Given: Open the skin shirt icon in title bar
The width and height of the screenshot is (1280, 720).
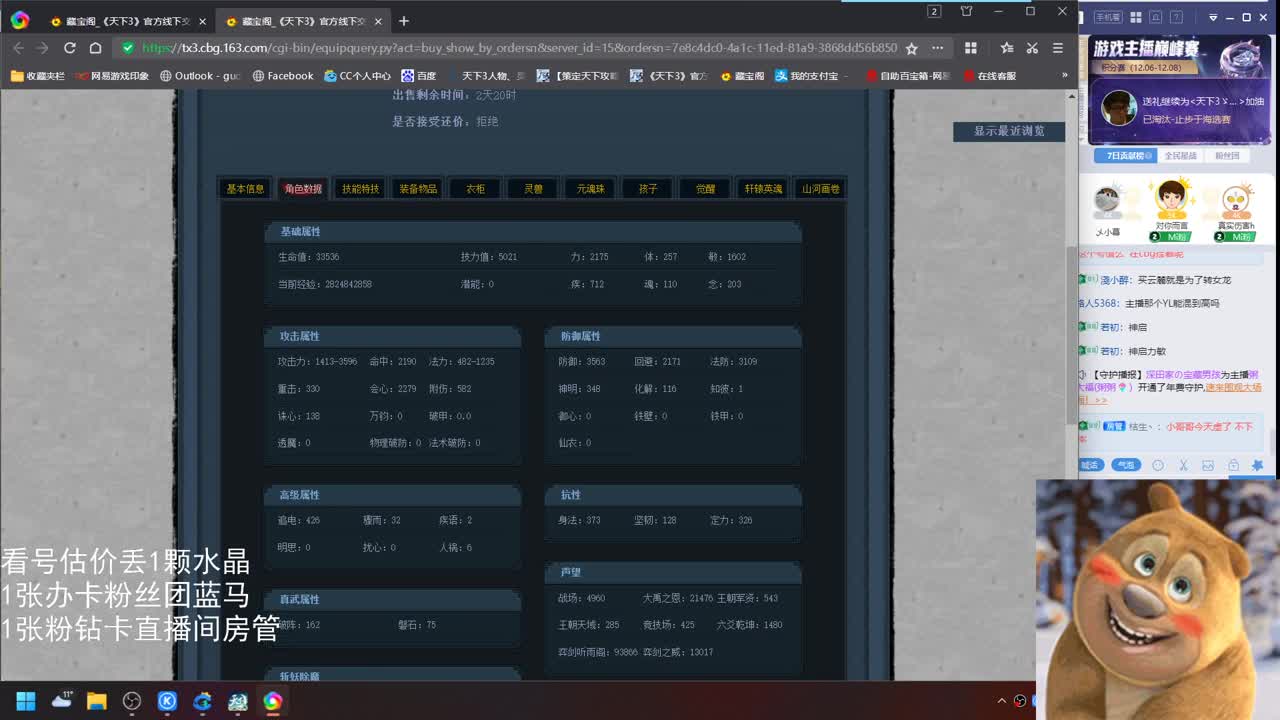Looking at the screenshot, I should point(966,12).
